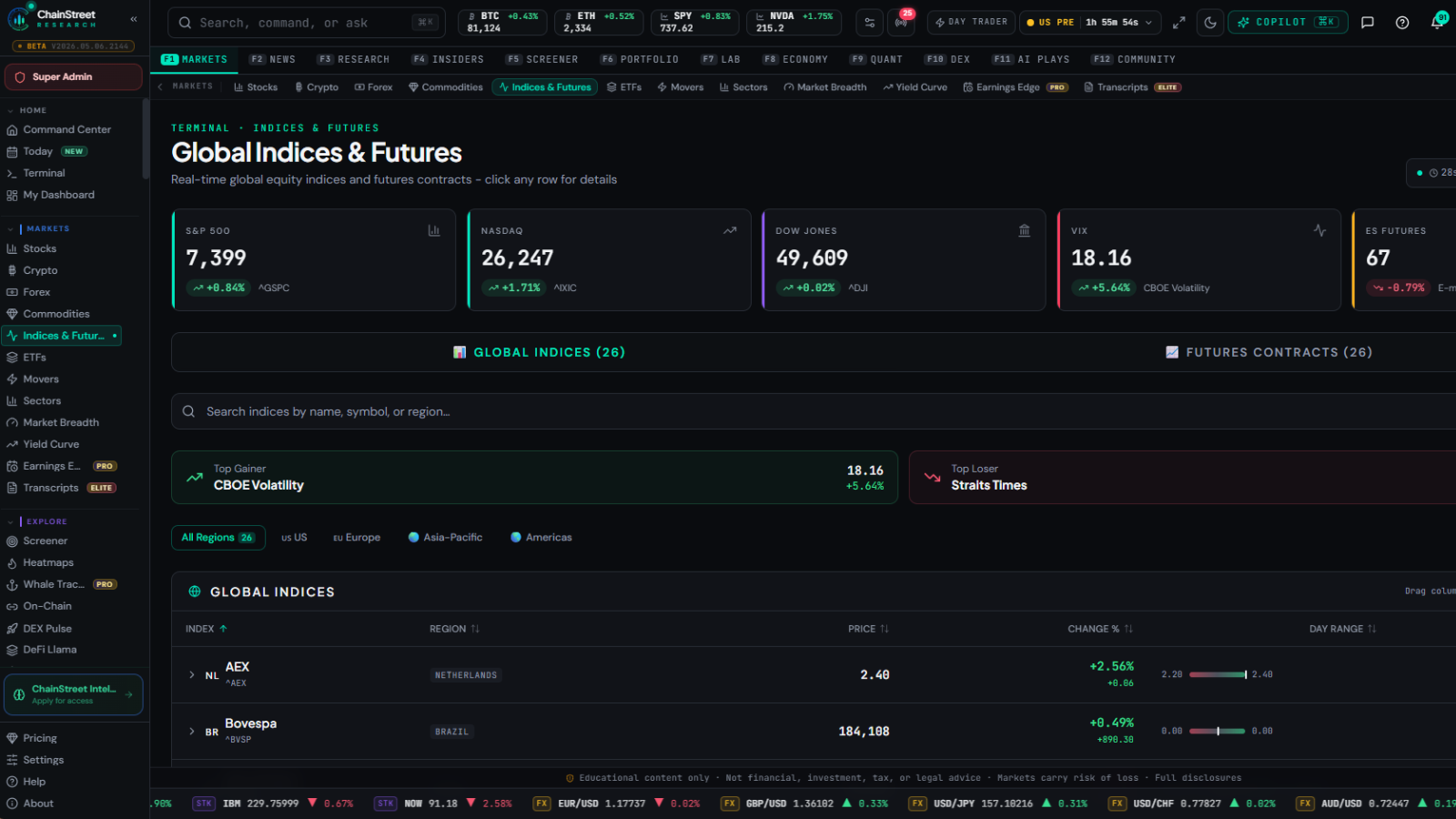Filter indices by Europe region
The image size is (1456, 819).
(x=357, y=538)
